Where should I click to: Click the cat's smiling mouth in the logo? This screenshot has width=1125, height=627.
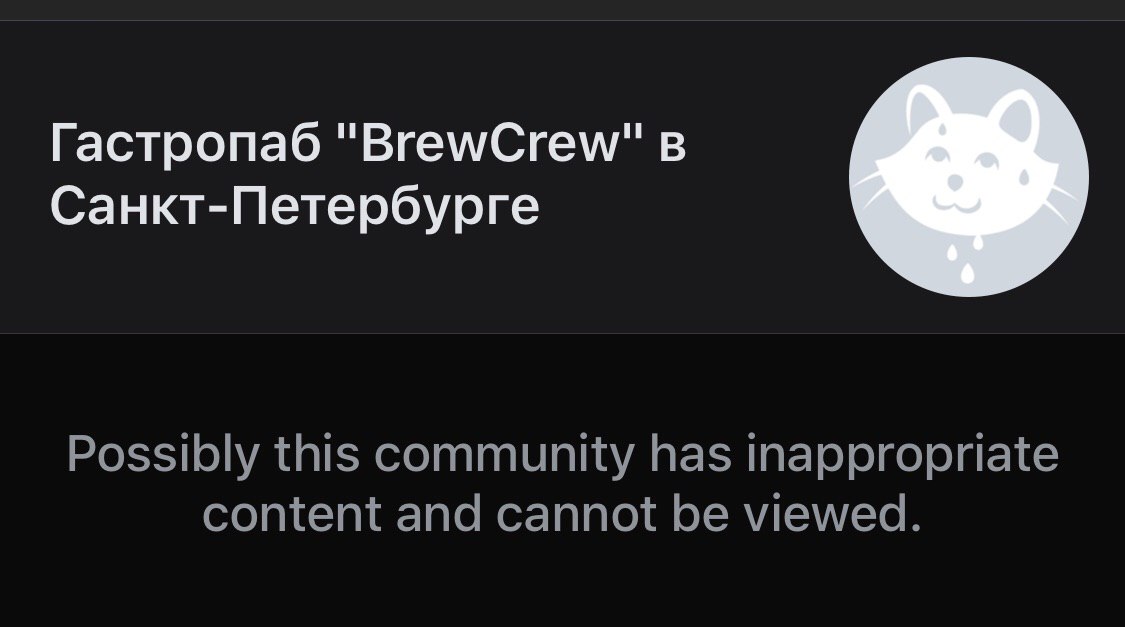(956, 204)
